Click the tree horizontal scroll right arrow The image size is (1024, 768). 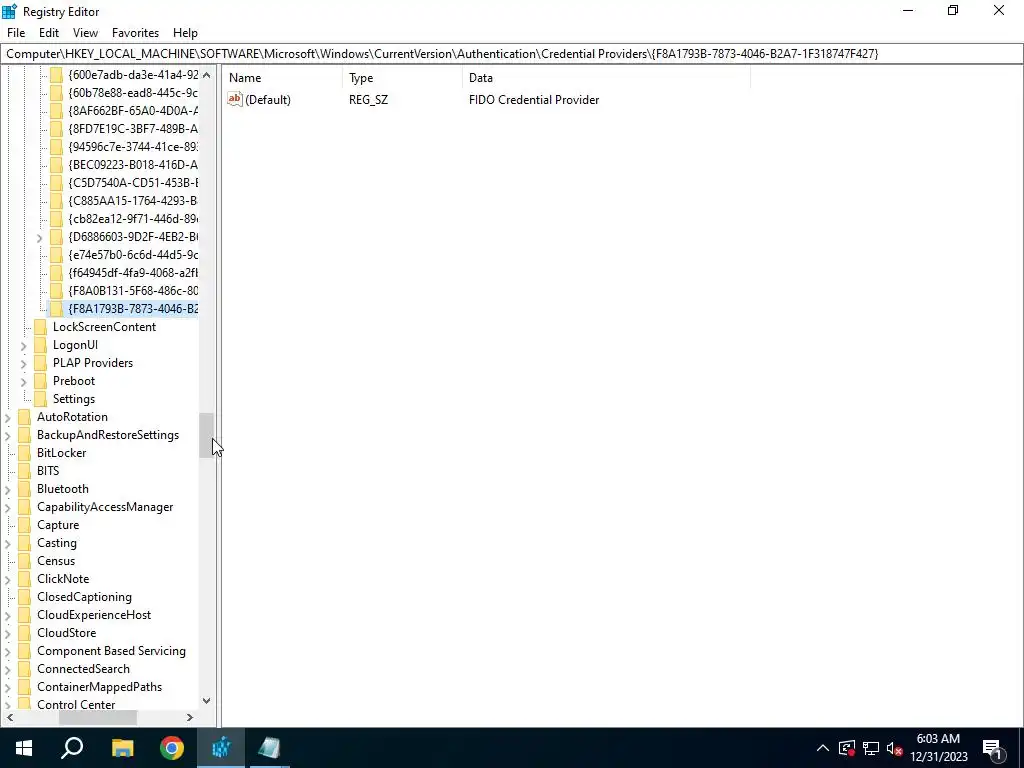point(190,717)
